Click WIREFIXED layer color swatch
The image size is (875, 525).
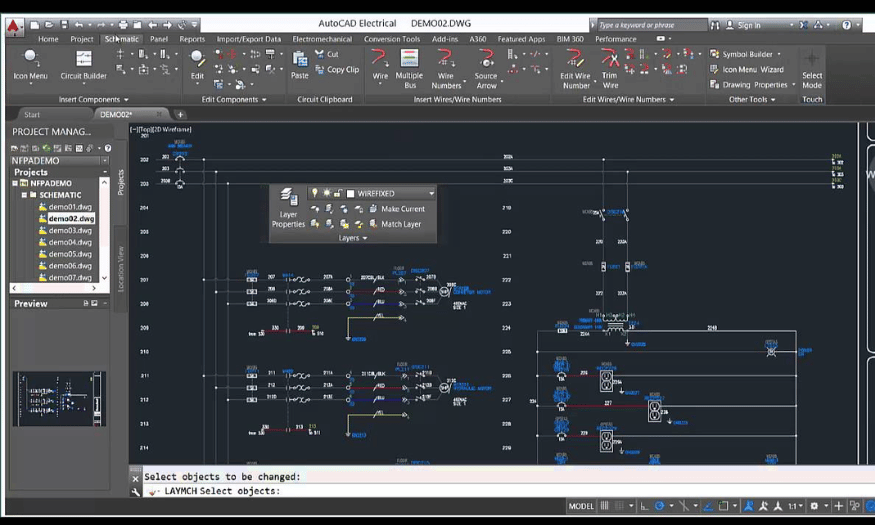click(350, 194)
